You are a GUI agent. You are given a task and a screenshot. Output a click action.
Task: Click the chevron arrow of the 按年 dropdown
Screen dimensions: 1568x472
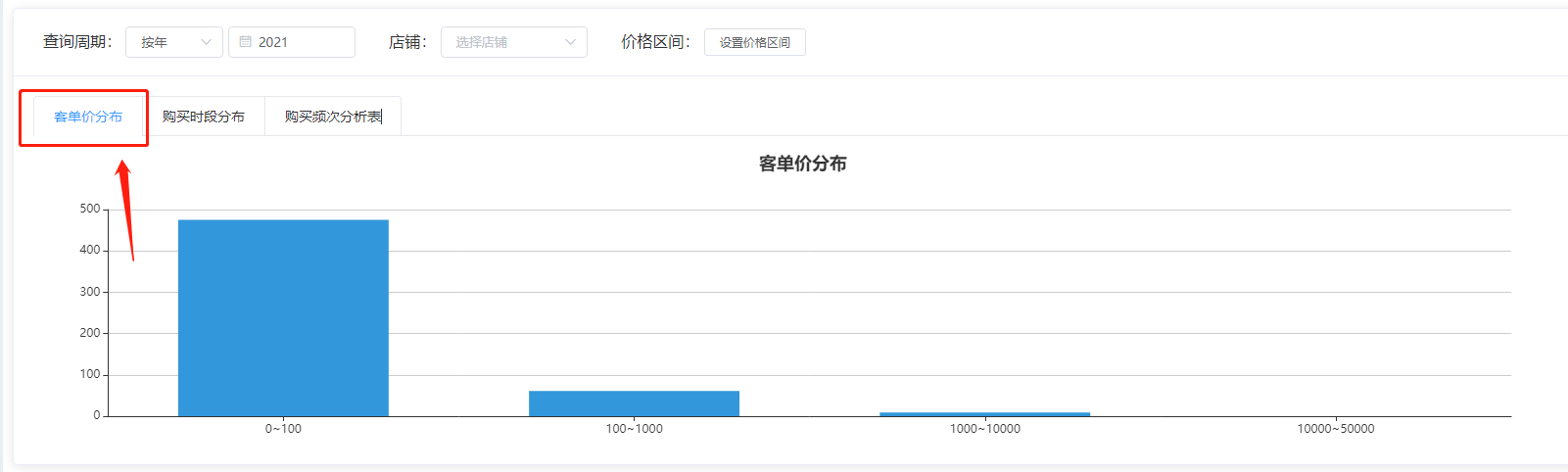pos(206,42)
